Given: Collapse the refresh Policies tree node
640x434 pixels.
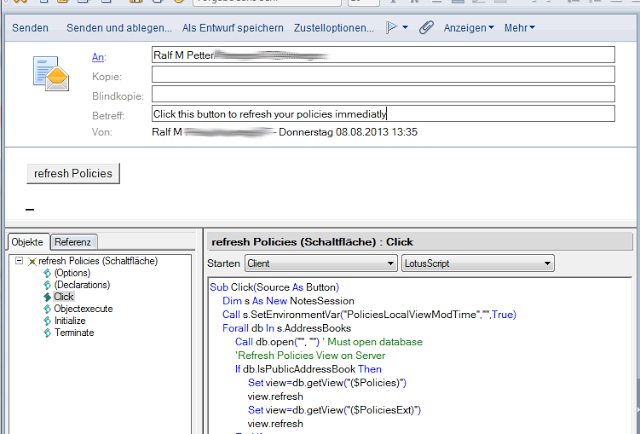Looking at the screenshot, I should 20,261.
